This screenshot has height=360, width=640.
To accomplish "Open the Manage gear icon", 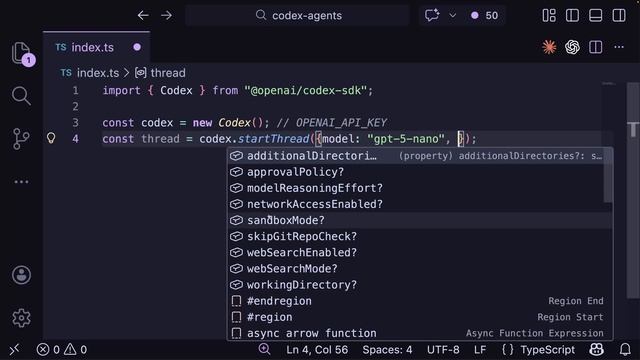I will tap(21, 318).
